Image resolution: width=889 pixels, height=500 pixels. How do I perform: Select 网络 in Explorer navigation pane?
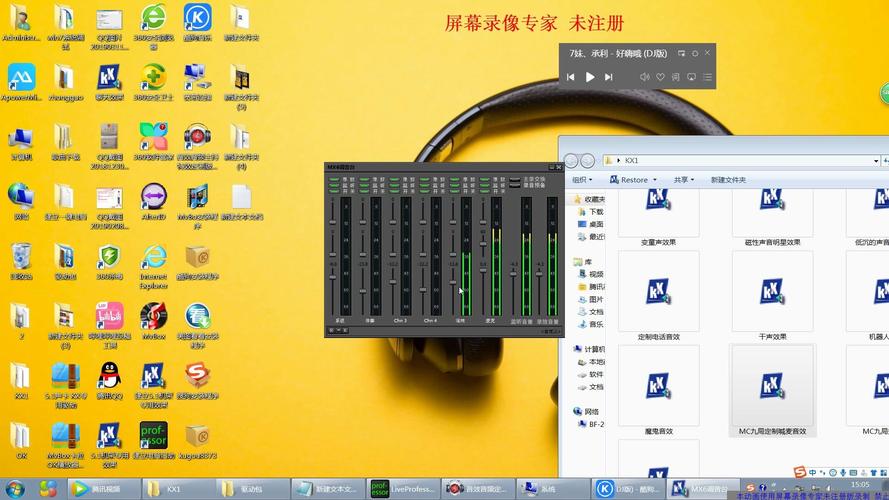586,412
